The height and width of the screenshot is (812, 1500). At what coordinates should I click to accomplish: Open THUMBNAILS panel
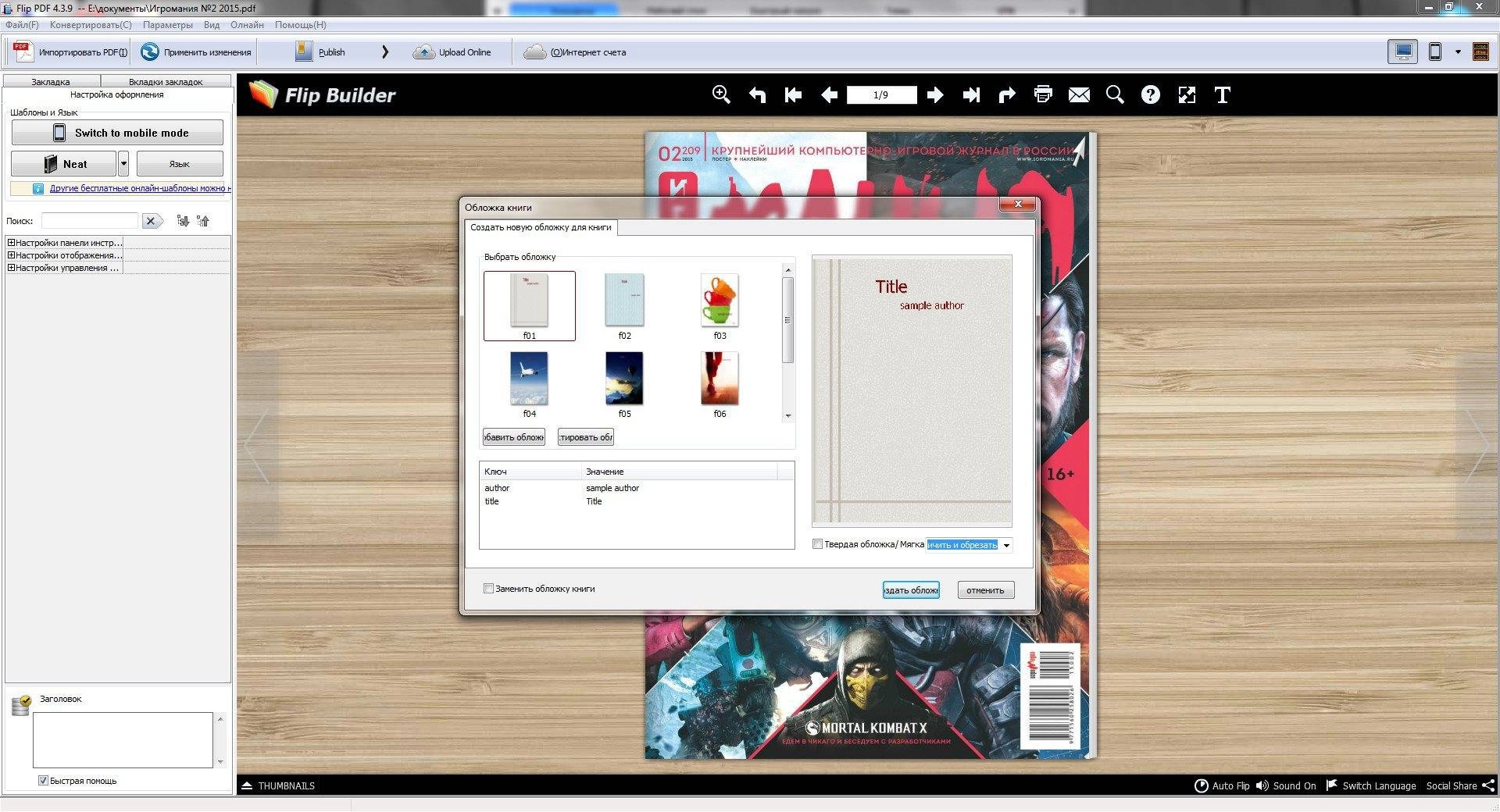[278, 785]
